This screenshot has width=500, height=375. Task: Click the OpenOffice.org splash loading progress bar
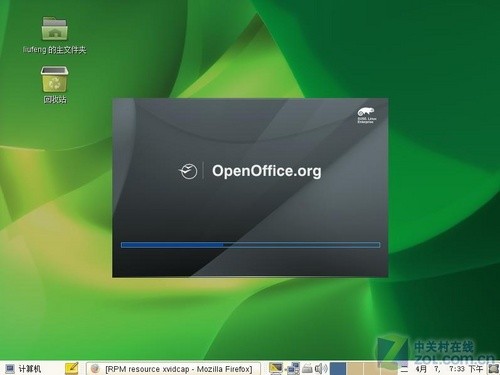click(x=250, y=245)
